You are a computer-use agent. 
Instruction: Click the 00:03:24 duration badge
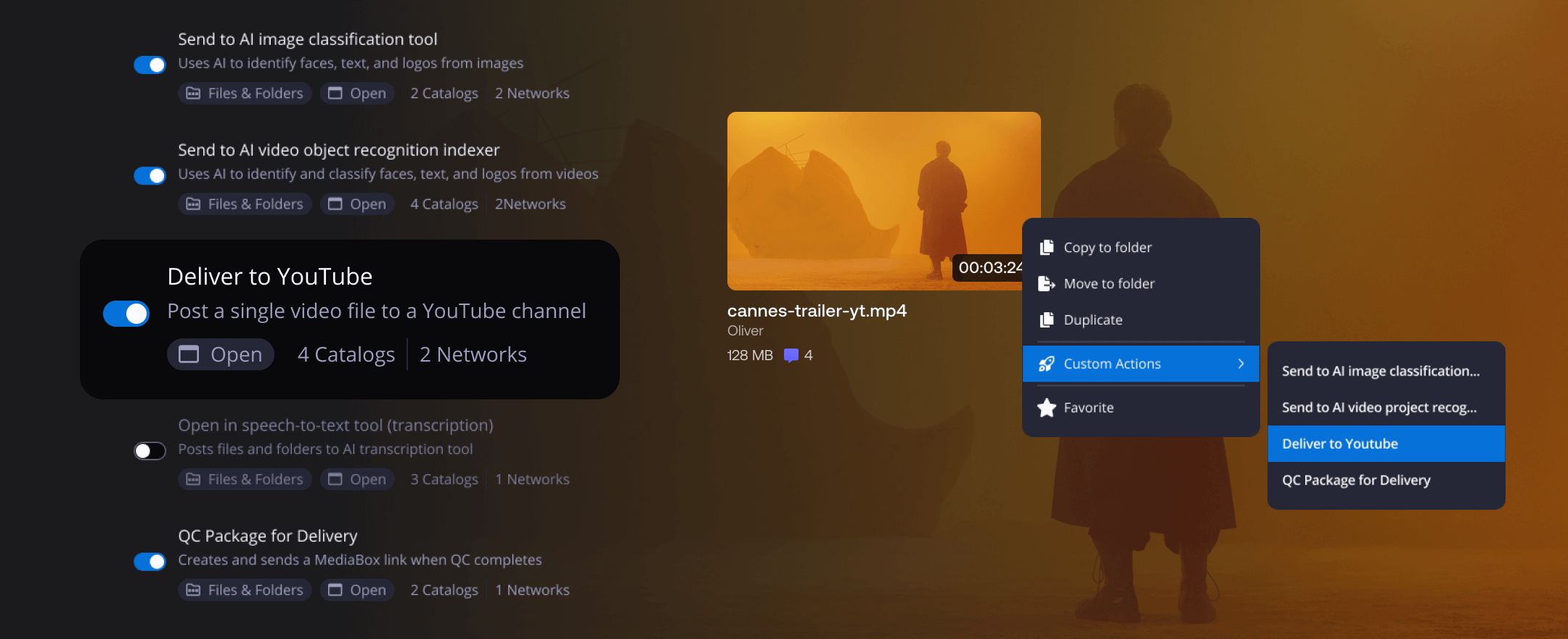coord(989,268)
